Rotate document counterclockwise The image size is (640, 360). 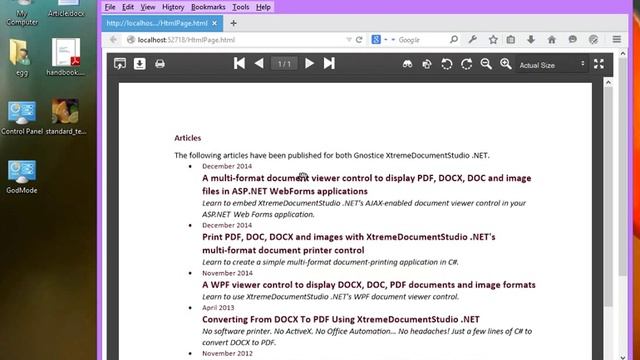447,64
